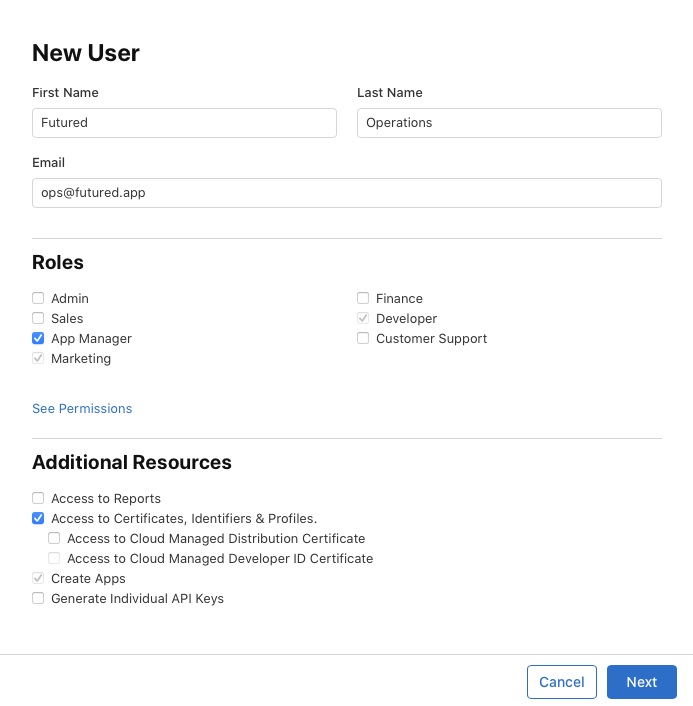Toggle the Developer role checkbox

click(x=363, y=318)
